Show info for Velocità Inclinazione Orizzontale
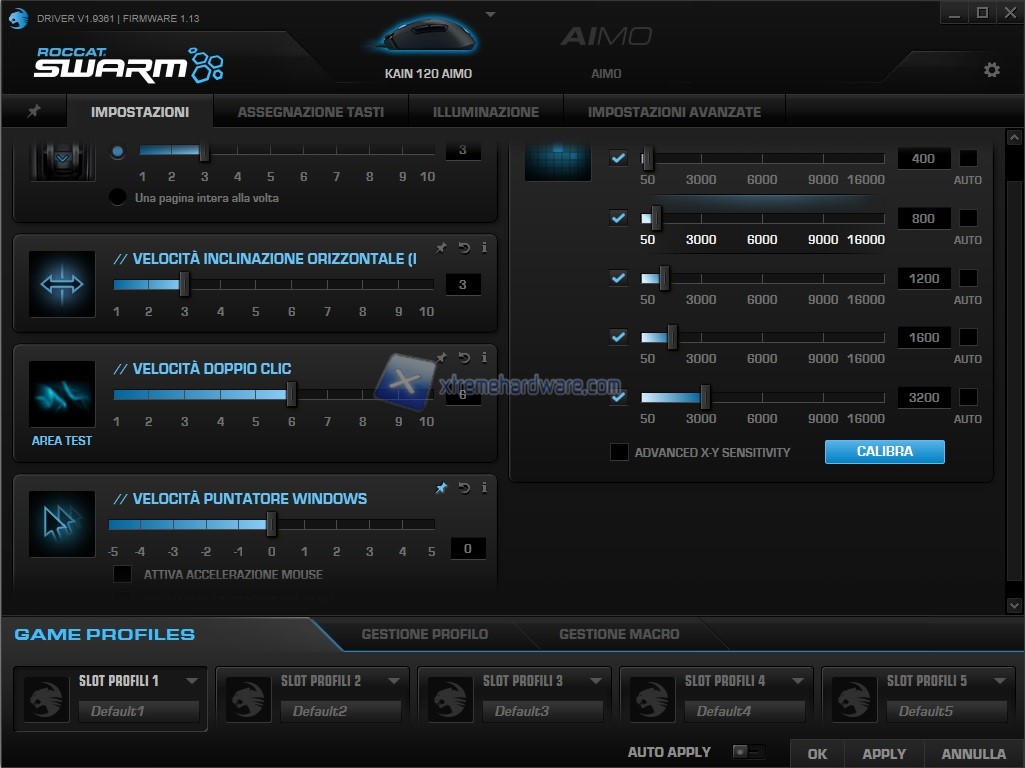Image resolution: width=1025 pixels, height=768 pixels. 485,248
